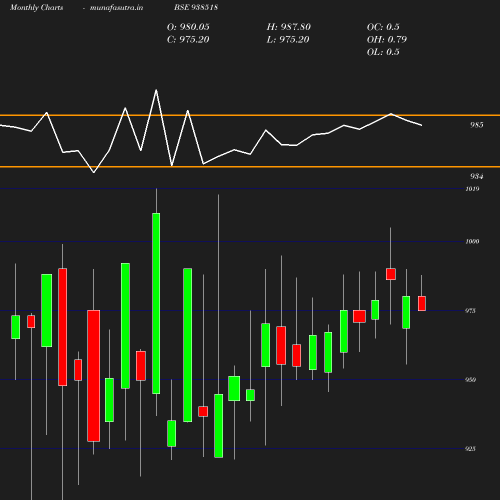Click the 'OL: 0.5' value

pos(383,52)
